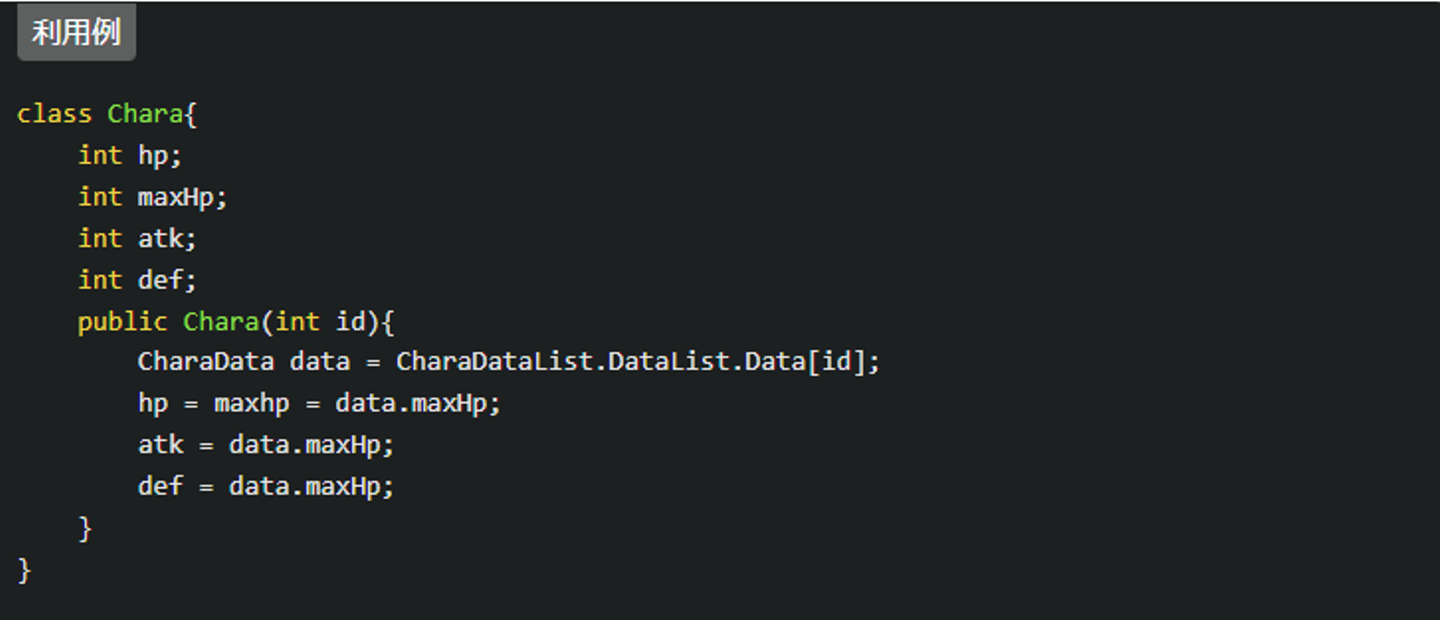Click the constructor's closing brace
Viewport: 1440px width, 620px height.
pos(85,528)
